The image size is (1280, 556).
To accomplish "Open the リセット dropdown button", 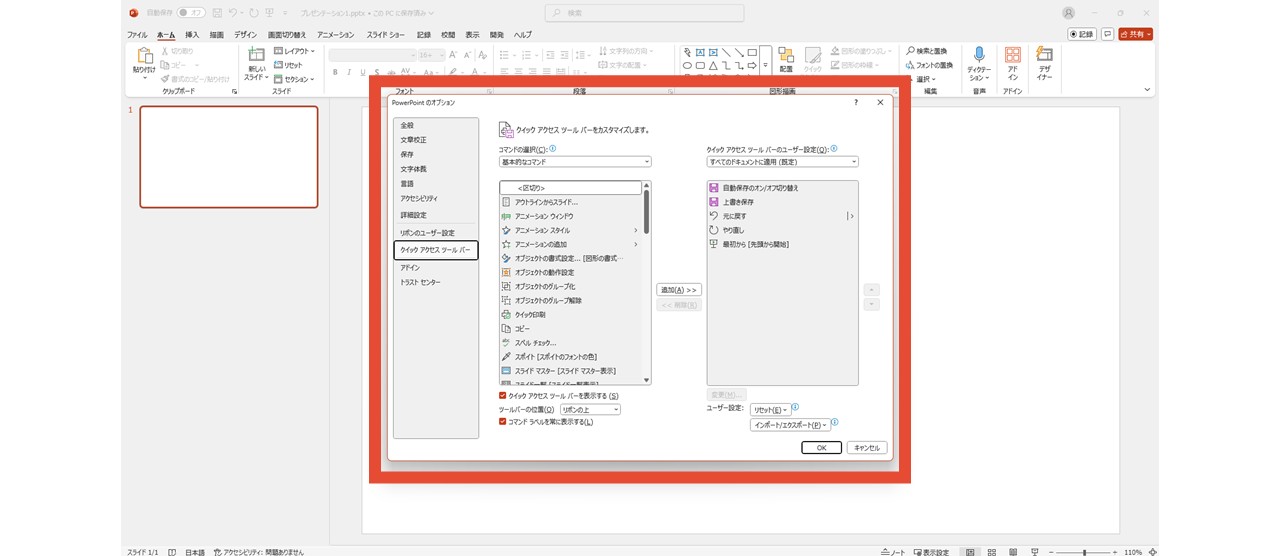I will pyautogui.click(x=770, y=409).
